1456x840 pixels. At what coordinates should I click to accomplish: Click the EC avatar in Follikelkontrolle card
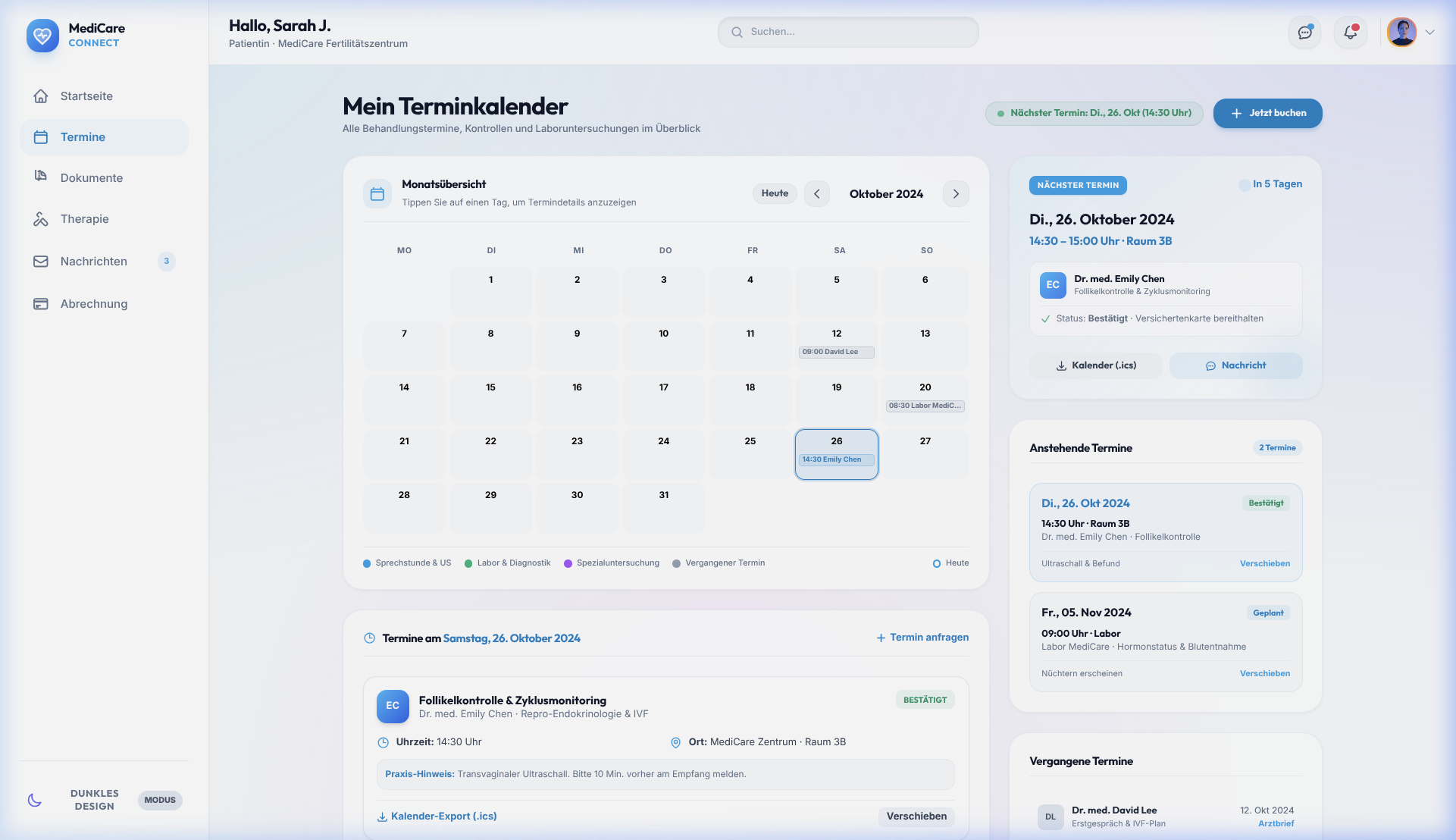(393, 706)
